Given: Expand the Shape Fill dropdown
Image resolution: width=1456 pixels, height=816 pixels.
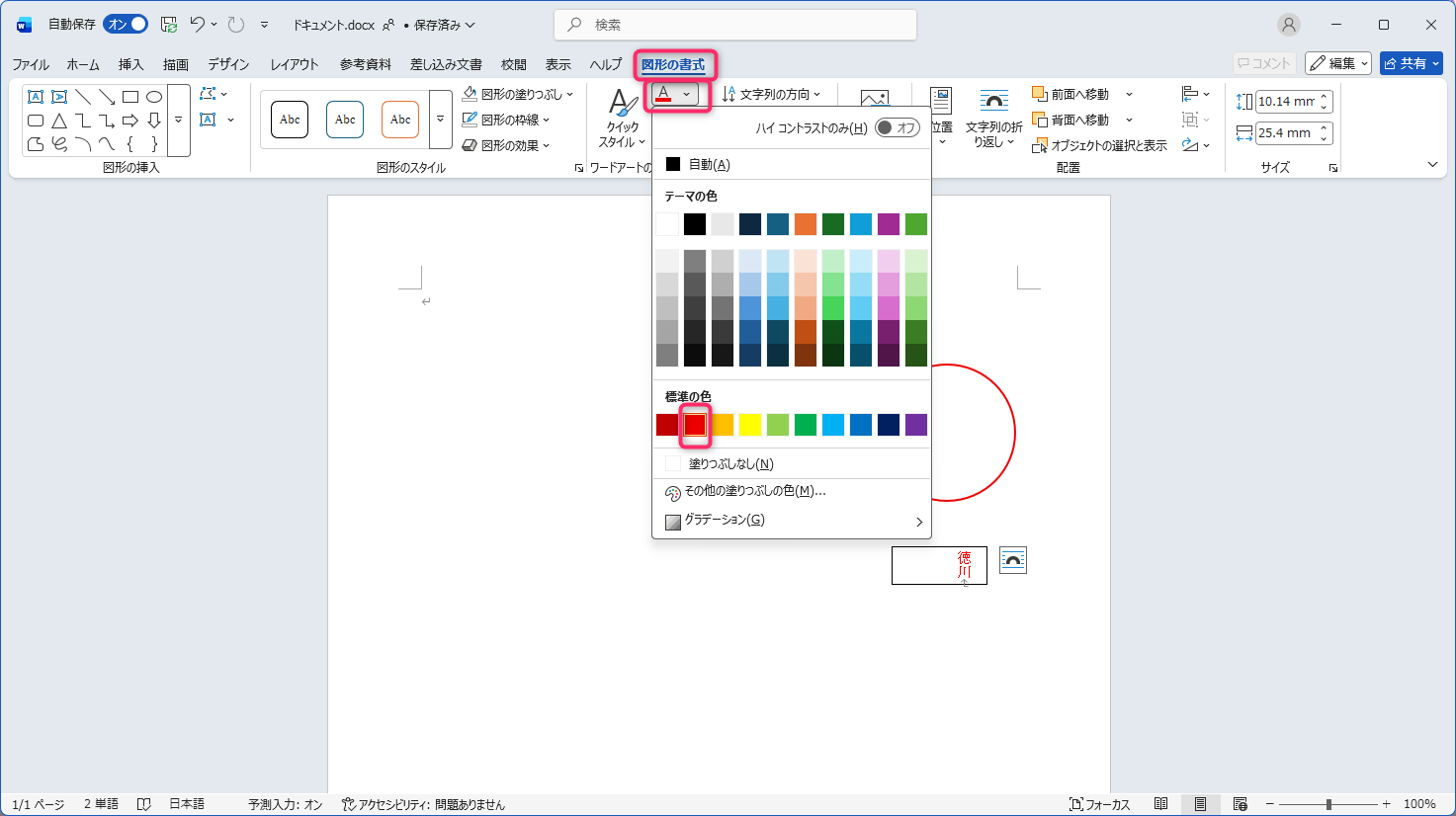Looking at the screenshot, I should (570, 95).
